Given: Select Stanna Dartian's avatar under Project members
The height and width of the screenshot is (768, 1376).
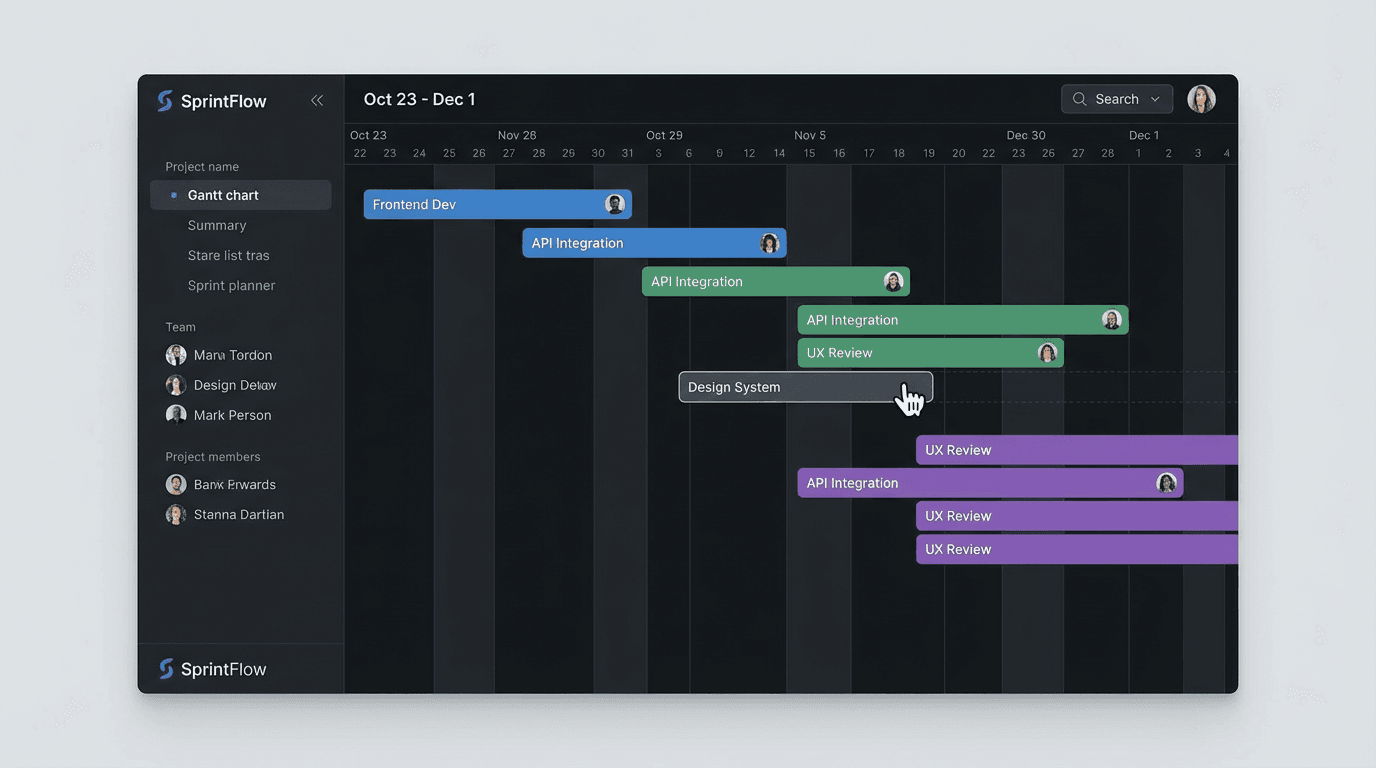Looking at the screenshot, I should [176, 514].
